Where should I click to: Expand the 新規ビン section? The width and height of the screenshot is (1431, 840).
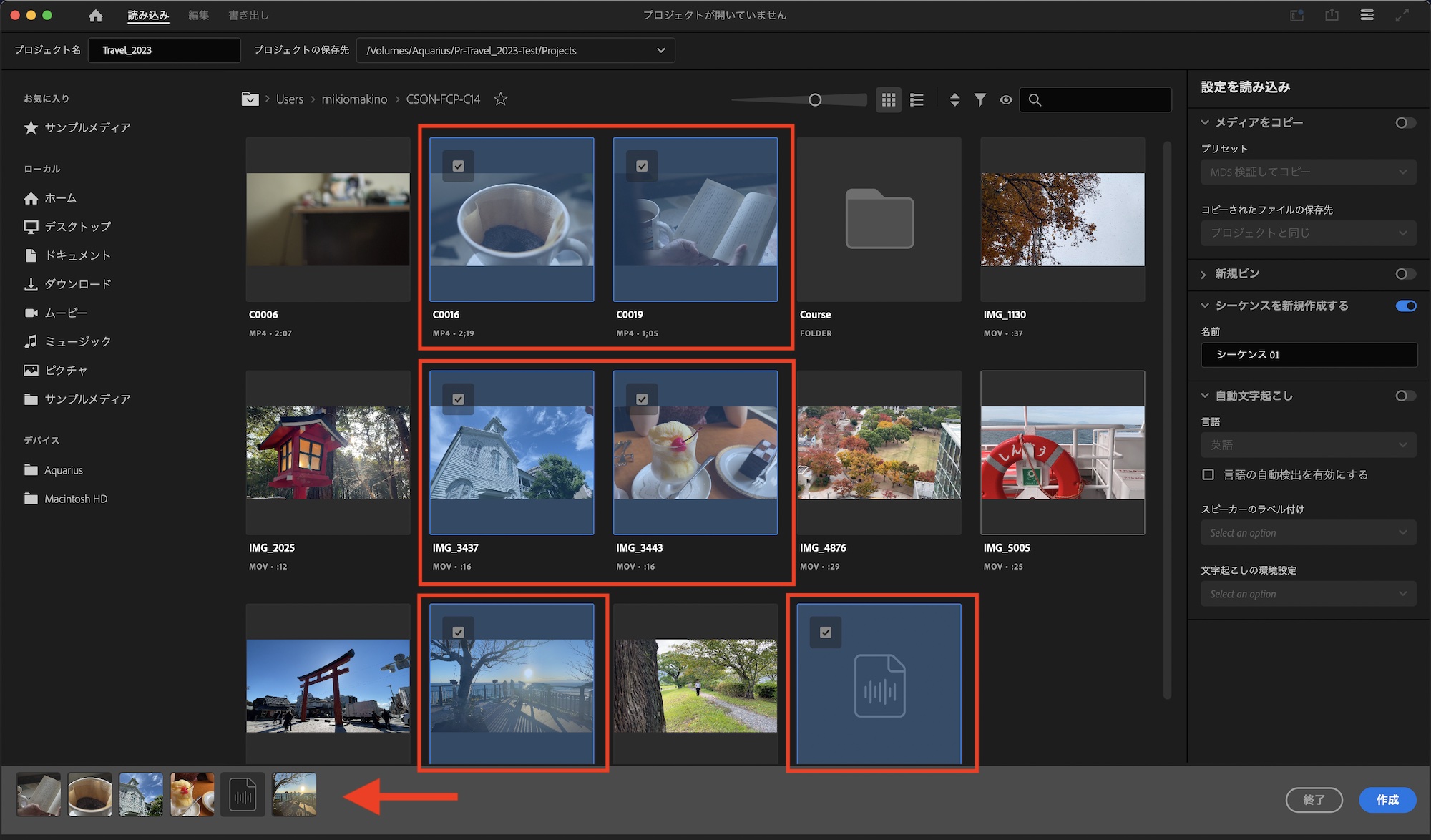coord(1204,275)
